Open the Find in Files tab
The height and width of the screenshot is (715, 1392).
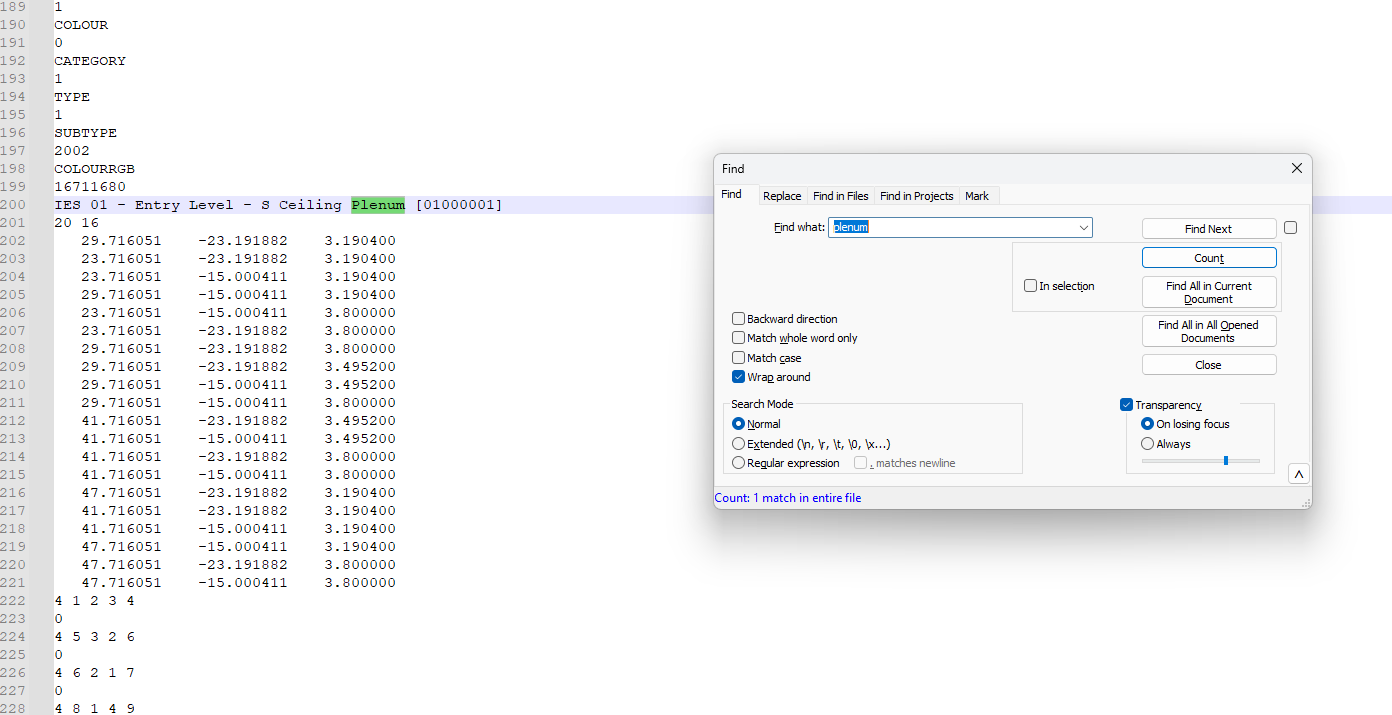[x=840, y=196]
